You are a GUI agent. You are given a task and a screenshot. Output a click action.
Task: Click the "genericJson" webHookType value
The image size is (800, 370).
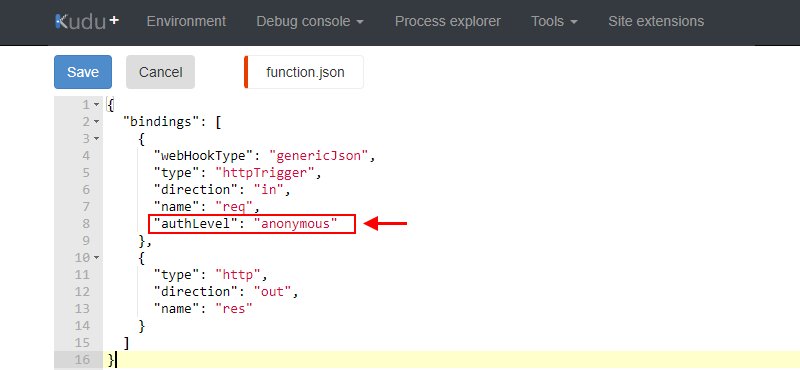coord(319,156)
